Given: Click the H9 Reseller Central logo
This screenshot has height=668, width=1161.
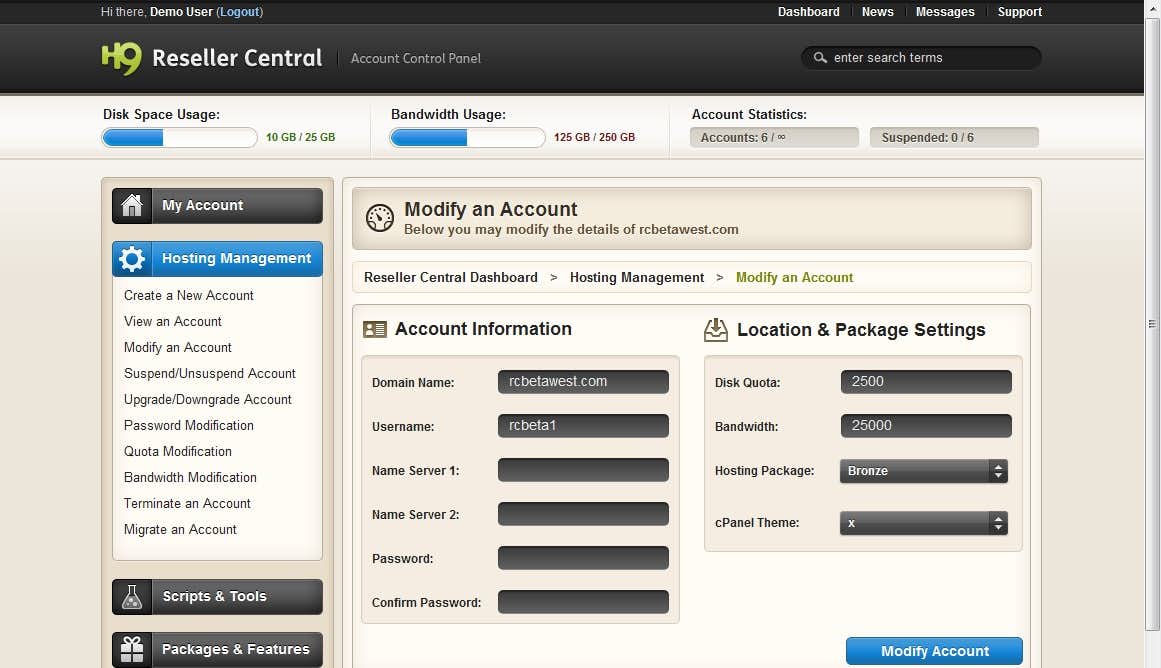Looking at the screenshot, I should 211,58.
